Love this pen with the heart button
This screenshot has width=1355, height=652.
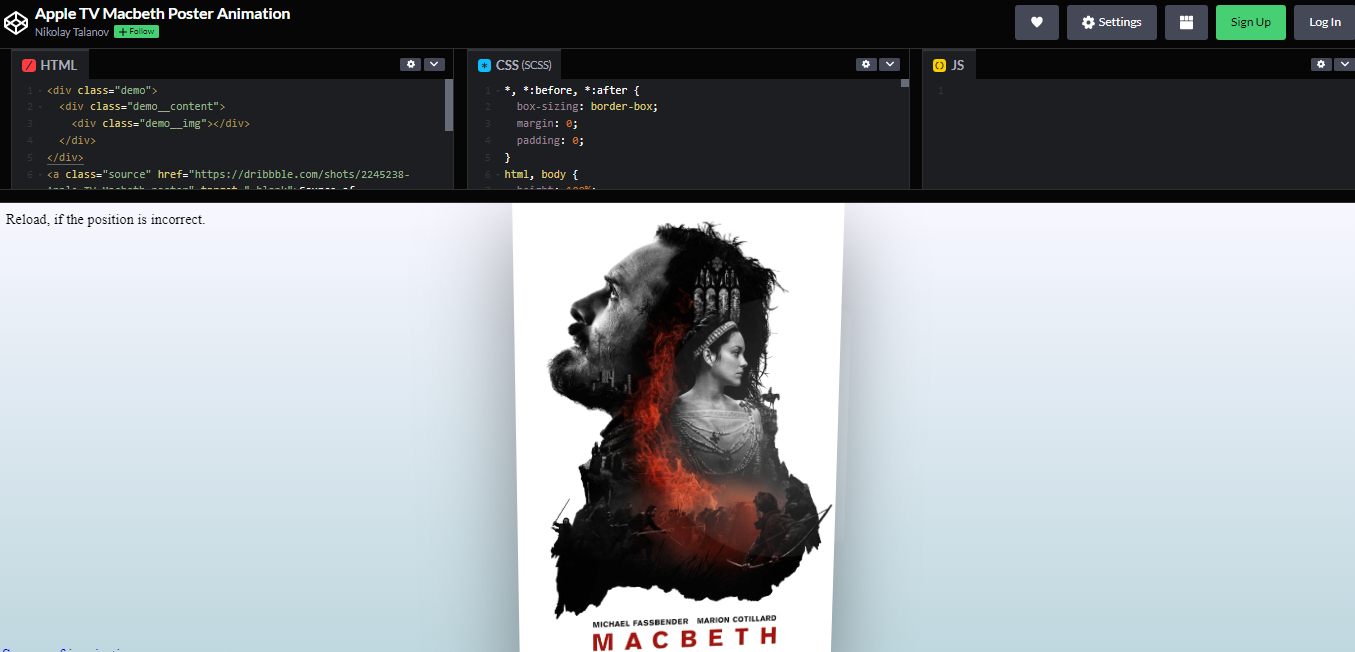pyautogui.click(x=1037, y=22)
